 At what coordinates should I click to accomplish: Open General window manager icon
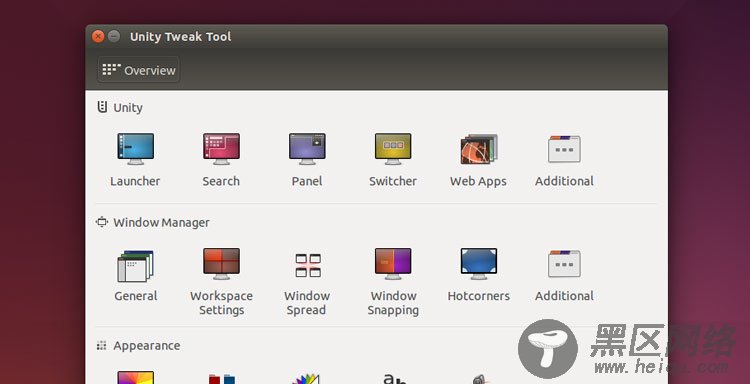click(x=135, y=266)
